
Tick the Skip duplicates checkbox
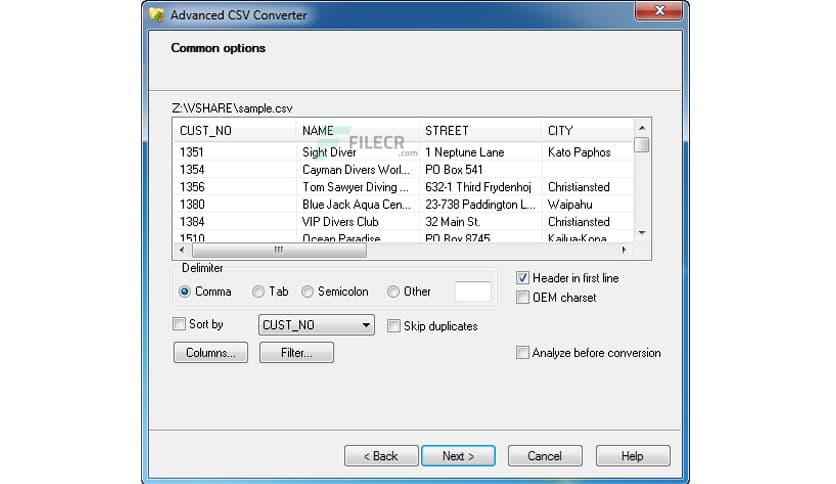click(393, 326)
